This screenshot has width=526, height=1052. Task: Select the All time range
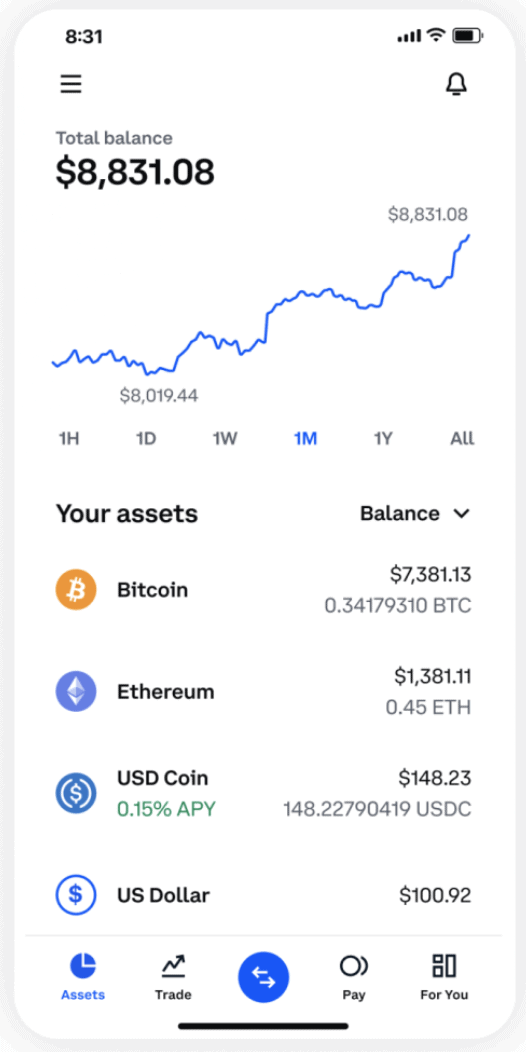(462, 439)
